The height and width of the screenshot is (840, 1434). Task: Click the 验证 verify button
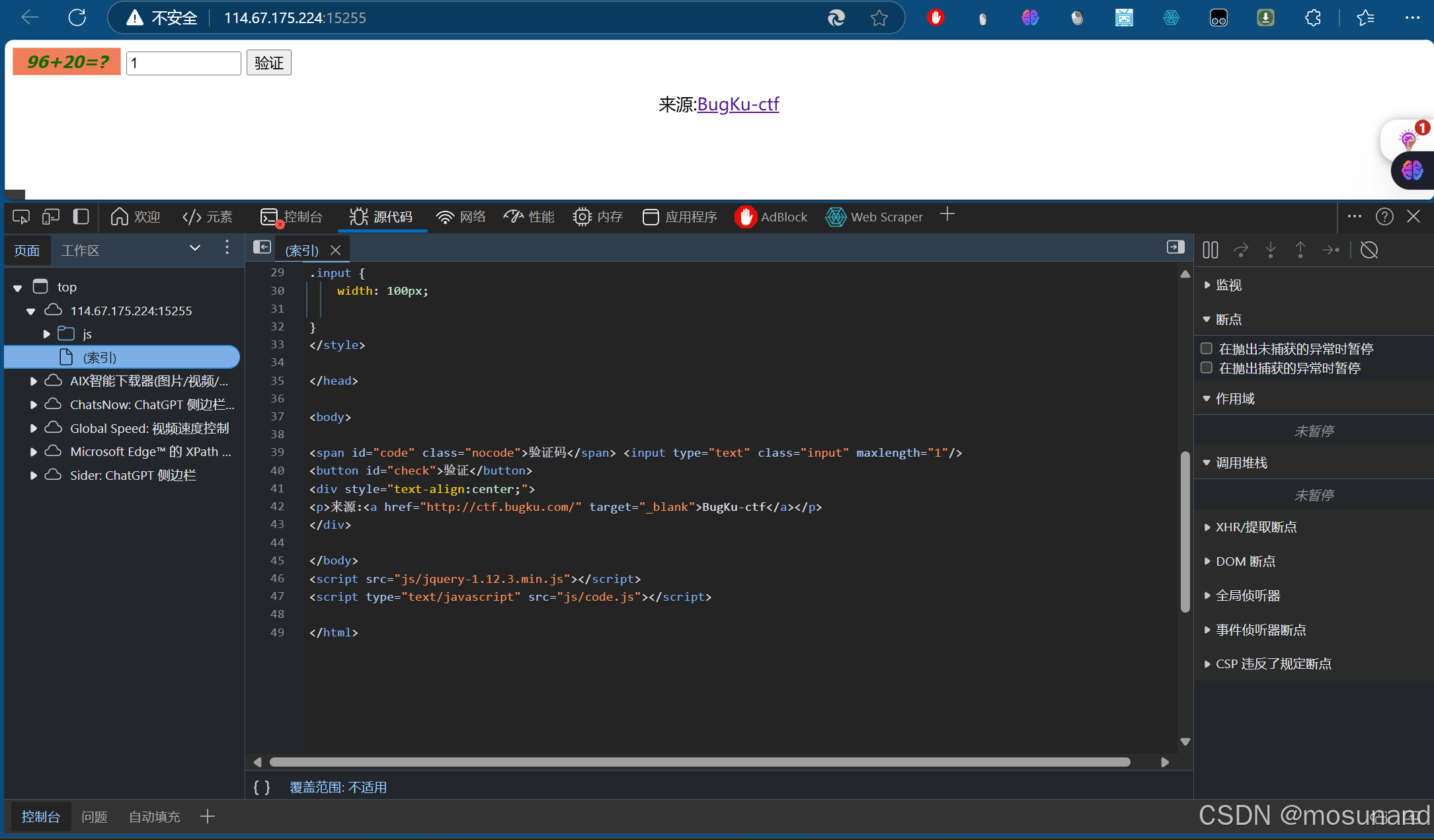268,63
